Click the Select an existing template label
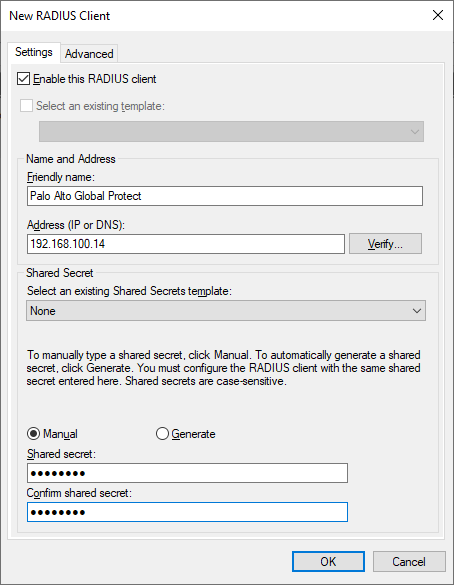The image size is (454, 585). pos(100,106)
